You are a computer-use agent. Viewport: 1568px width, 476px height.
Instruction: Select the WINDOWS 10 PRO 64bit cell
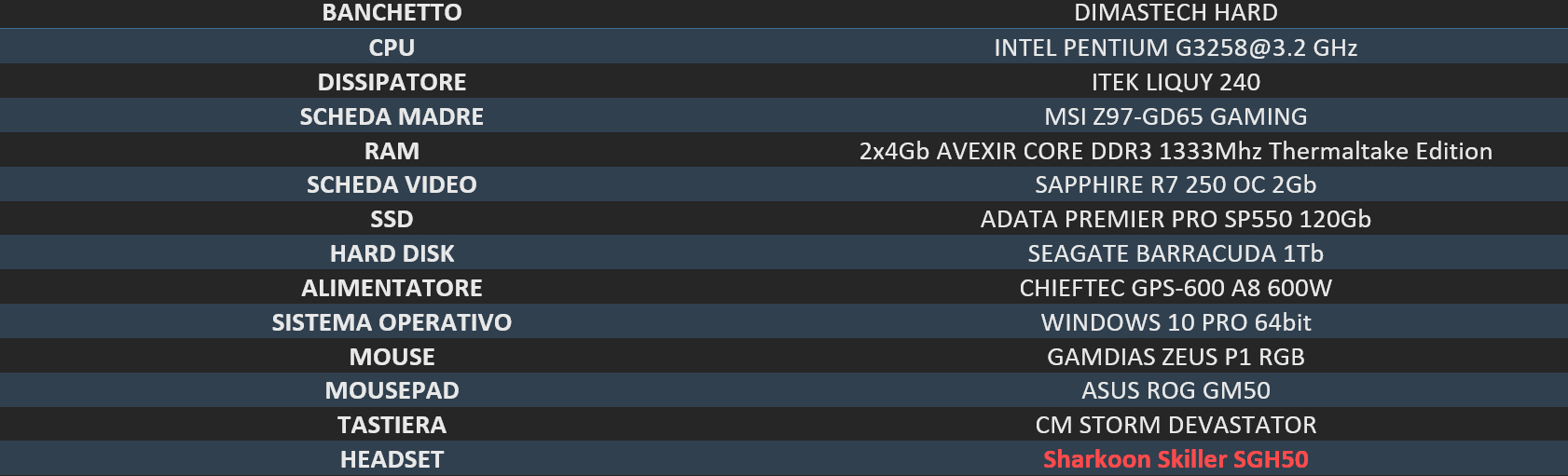1176,322
